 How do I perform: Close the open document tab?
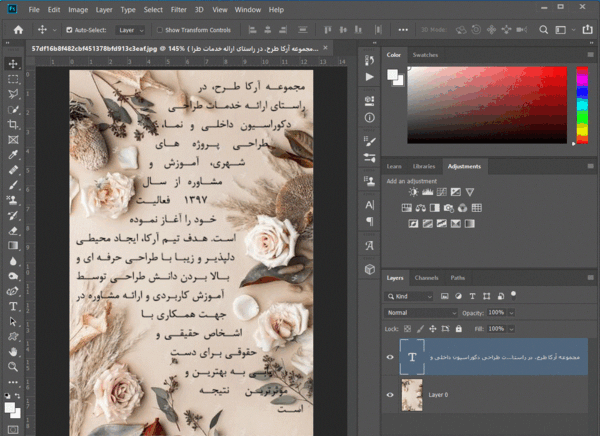[325, 48]
